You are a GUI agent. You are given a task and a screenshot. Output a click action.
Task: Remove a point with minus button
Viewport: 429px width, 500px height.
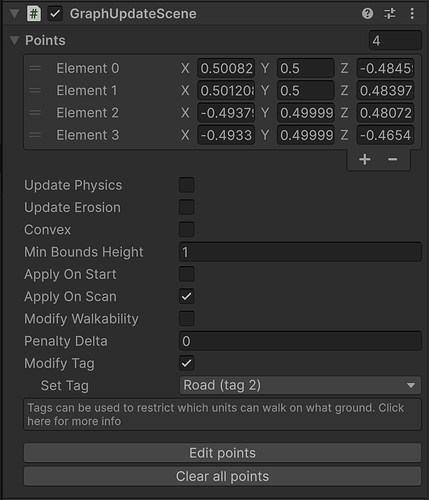392,159
